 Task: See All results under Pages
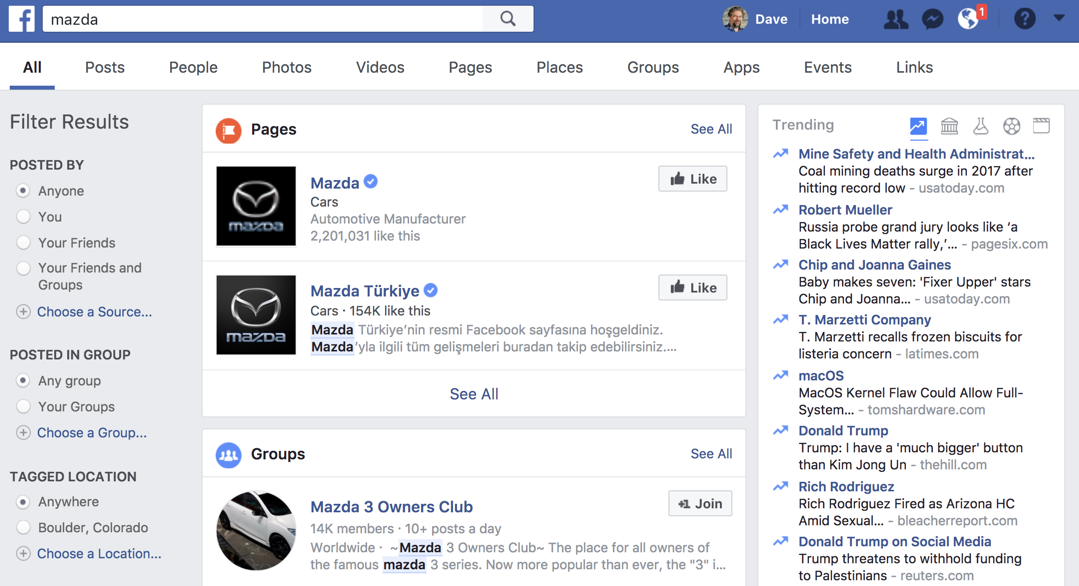(711, 129)
